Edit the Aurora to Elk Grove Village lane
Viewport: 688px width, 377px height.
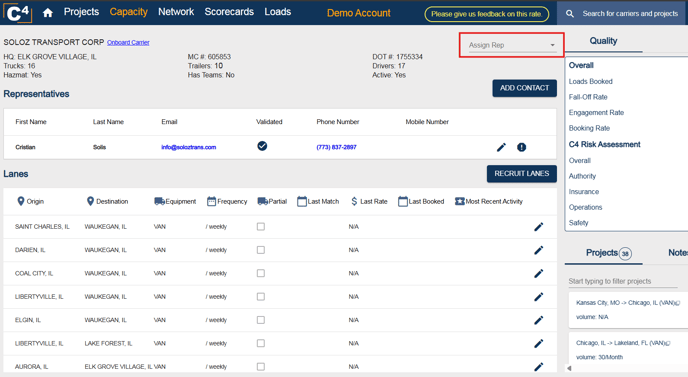pyautogui.click(x=538, y=366)
